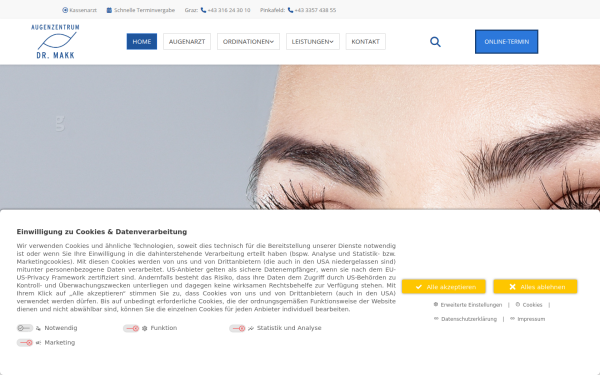Screen dimensions: 600x375
Task: Click the Online-Termin button
Action: point(506,42)
